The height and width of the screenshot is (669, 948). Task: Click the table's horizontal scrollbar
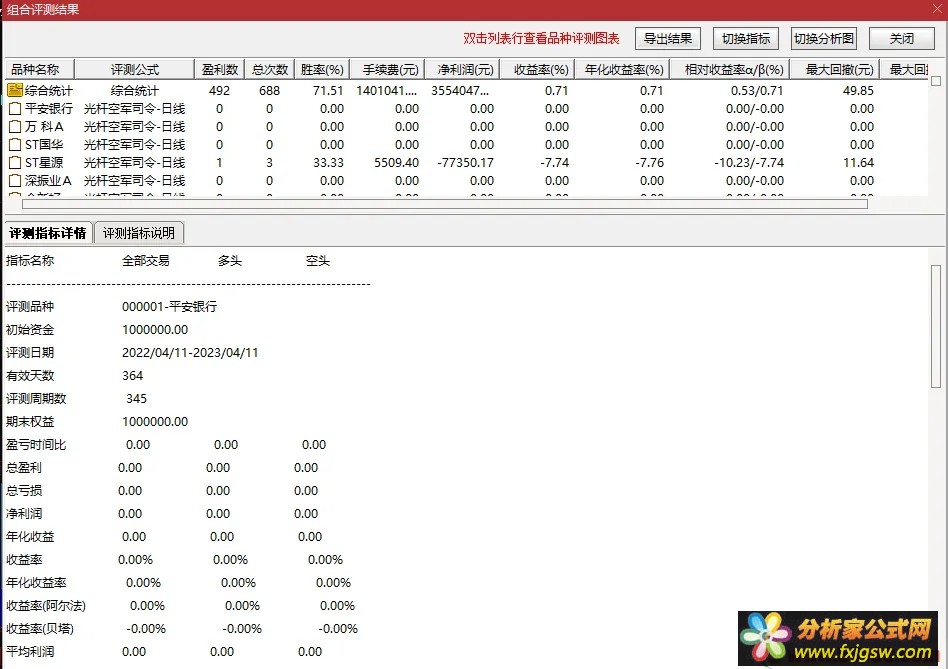445,204
